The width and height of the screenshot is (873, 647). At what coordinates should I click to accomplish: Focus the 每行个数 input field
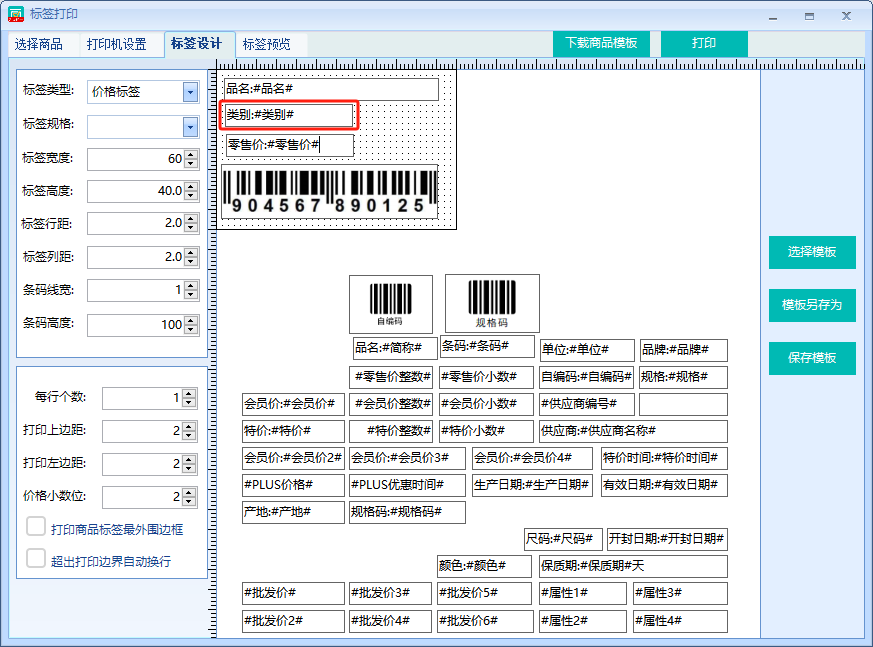point(143,398)
